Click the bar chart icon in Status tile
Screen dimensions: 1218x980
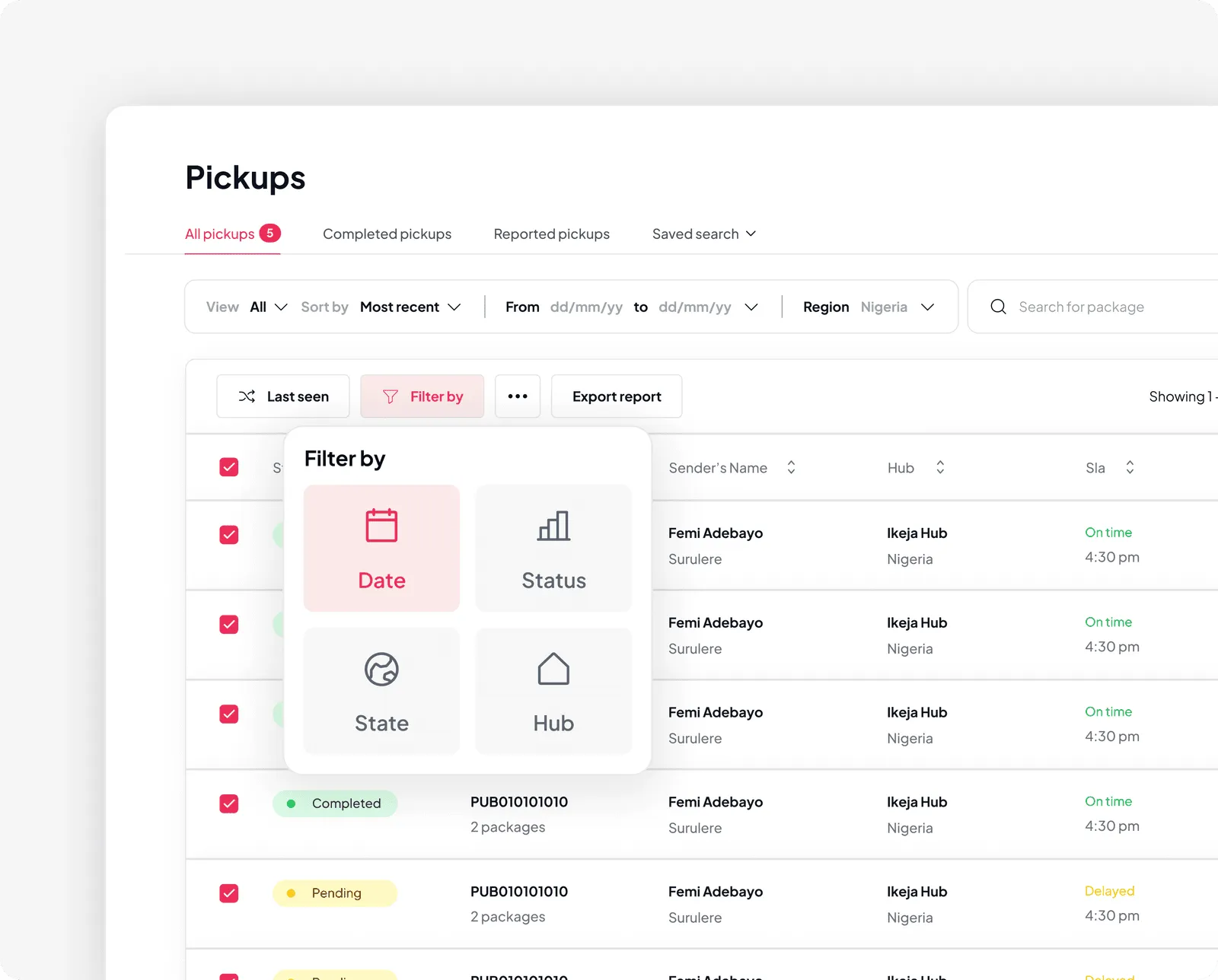point(553,526)
